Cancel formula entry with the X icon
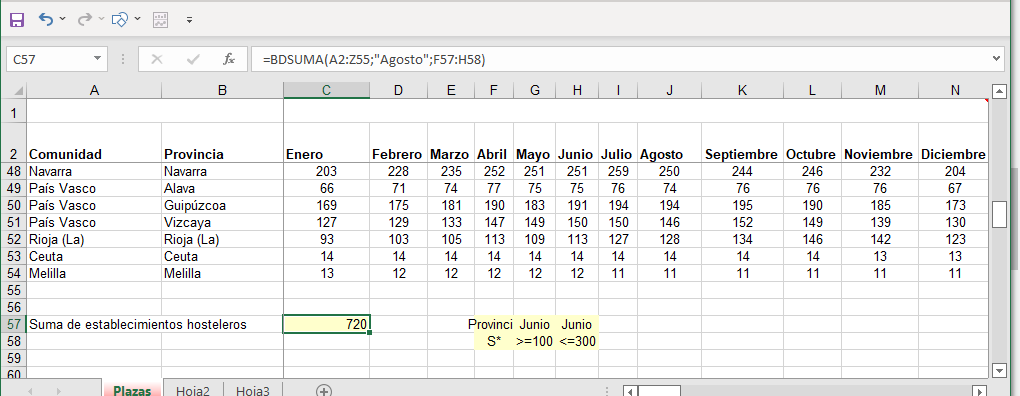Image resolution: width=1020 pixels, height=396 pixels. pos(156,59)
